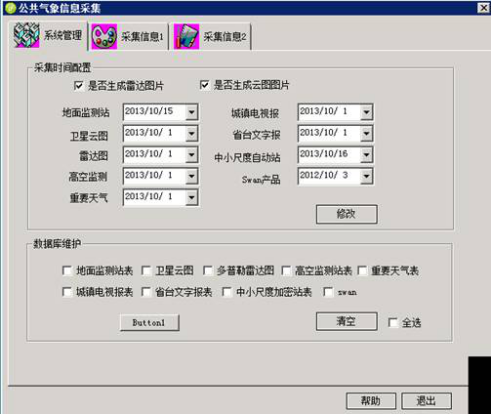Click the palette icon for 采集信息1
Image resolution: width=492 pixels, height=415 pixels.
104,37
